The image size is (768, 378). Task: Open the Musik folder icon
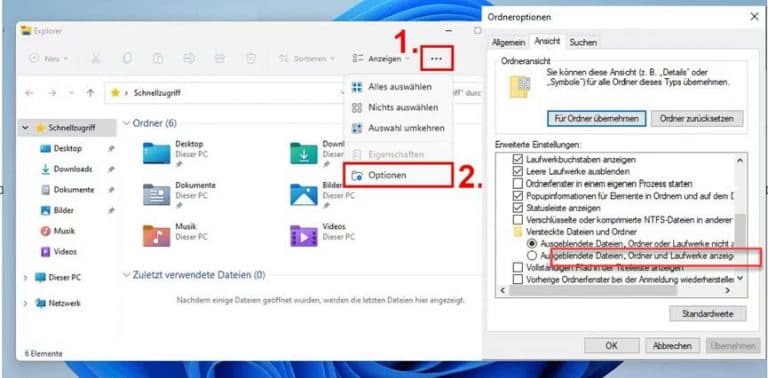pos(157,236)
